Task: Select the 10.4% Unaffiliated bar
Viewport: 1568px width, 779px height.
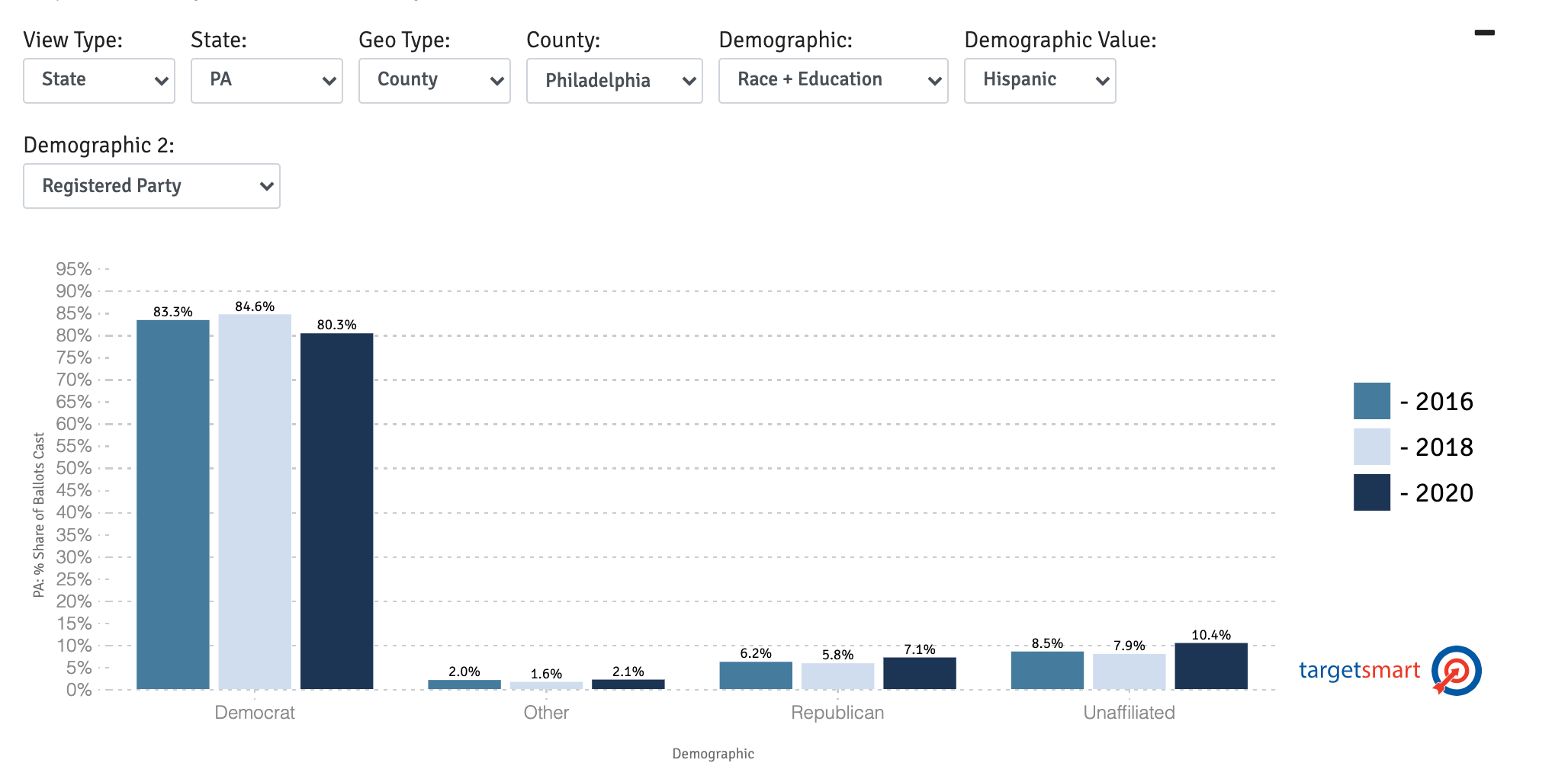Action: tap(1210, 667)
